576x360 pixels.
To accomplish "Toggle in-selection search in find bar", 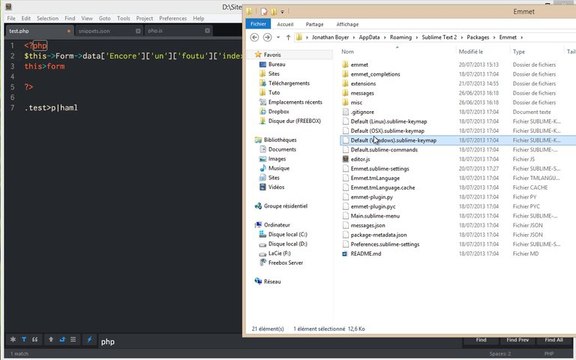I will pyautogui.click(x=73, y=339).
